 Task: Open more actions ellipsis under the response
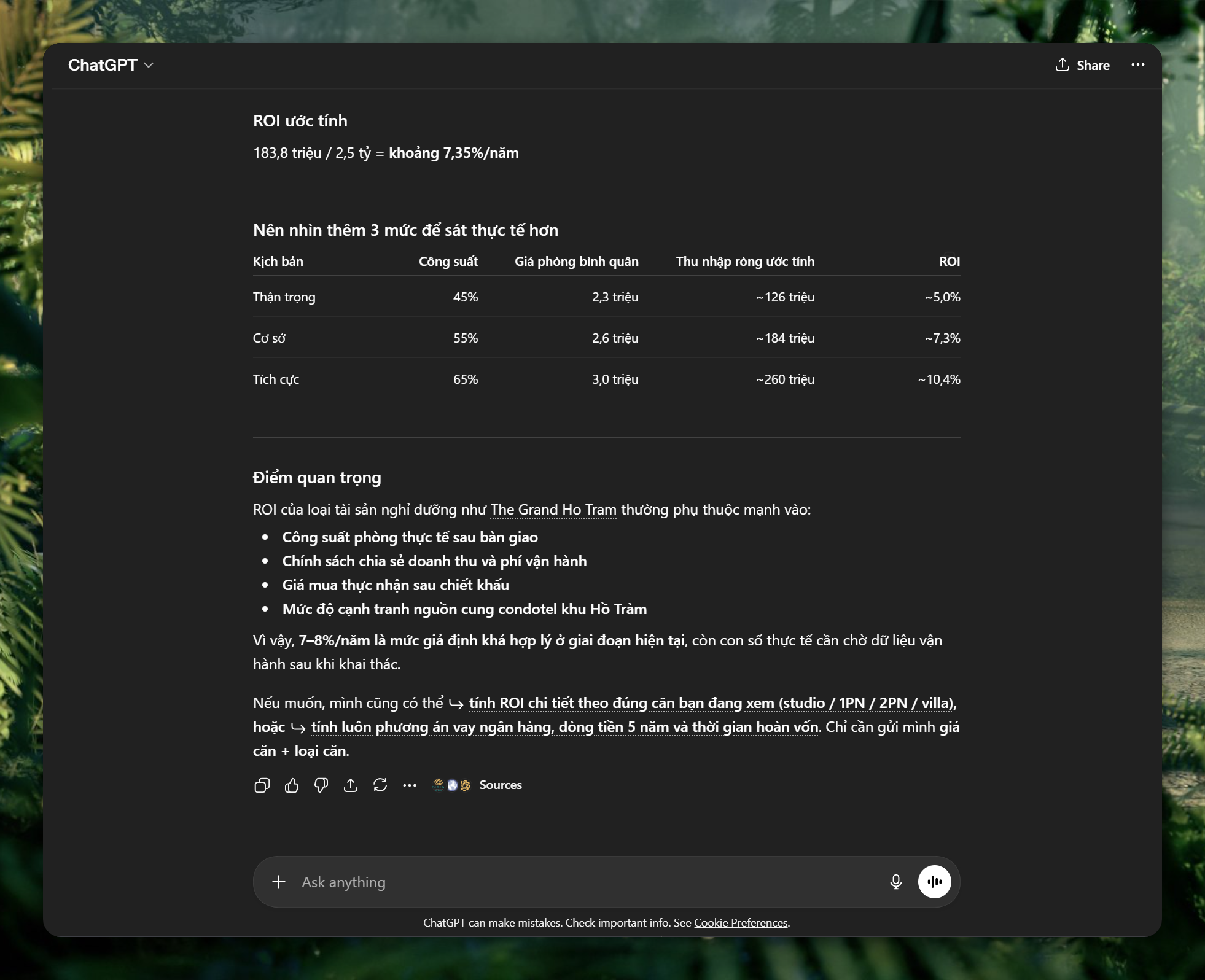click(410, 785)
